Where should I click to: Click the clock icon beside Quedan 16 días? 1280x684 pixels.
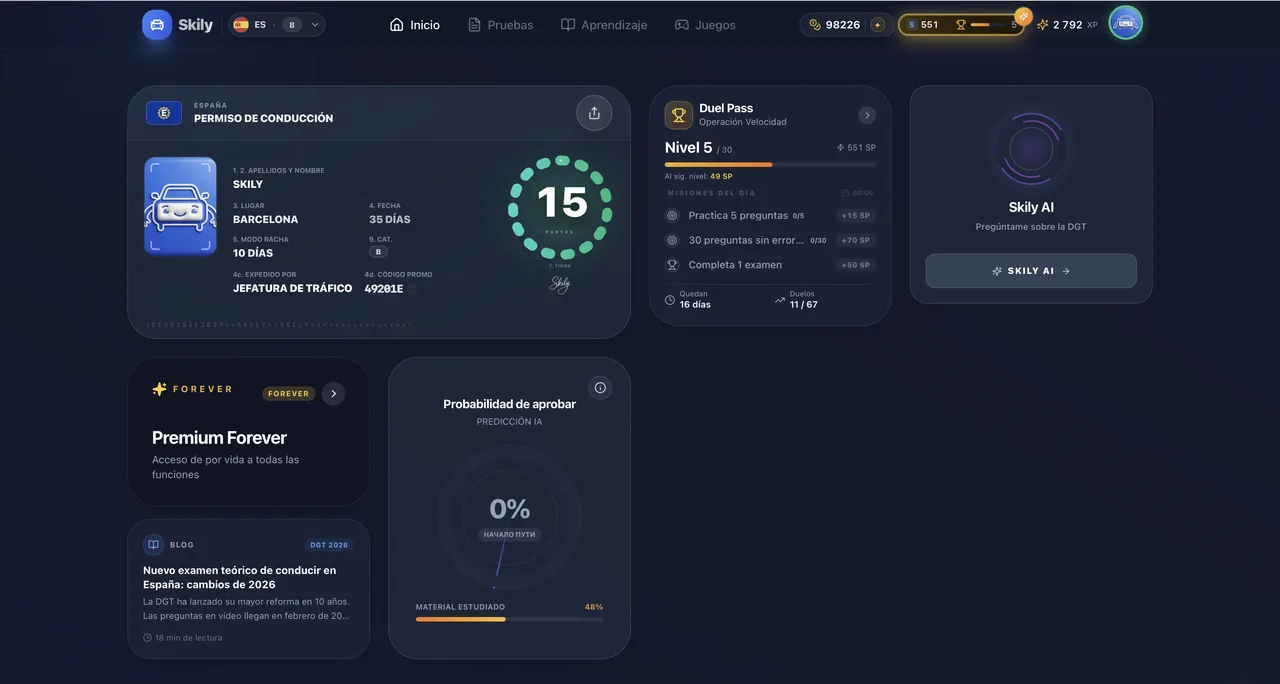tap(670, 299)
